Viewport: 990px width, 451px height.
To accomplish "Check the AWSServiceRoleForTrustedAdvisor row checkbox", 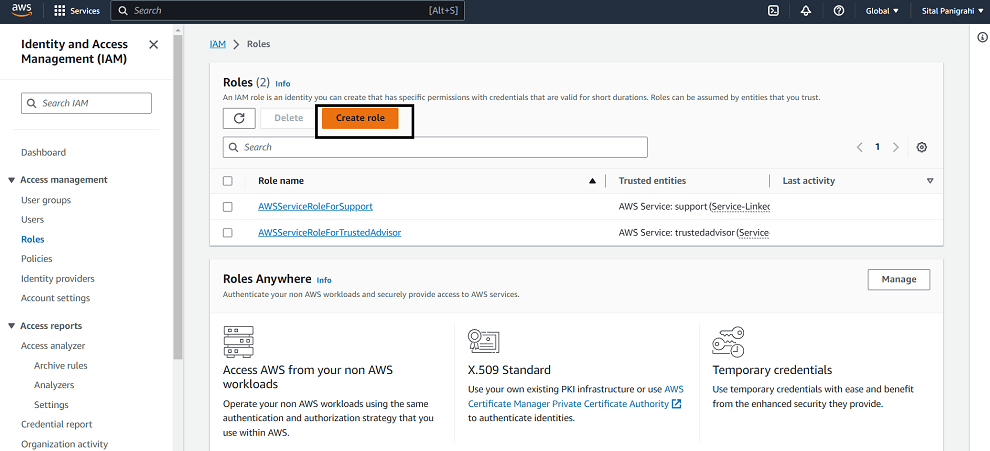I will click(228, 233).
